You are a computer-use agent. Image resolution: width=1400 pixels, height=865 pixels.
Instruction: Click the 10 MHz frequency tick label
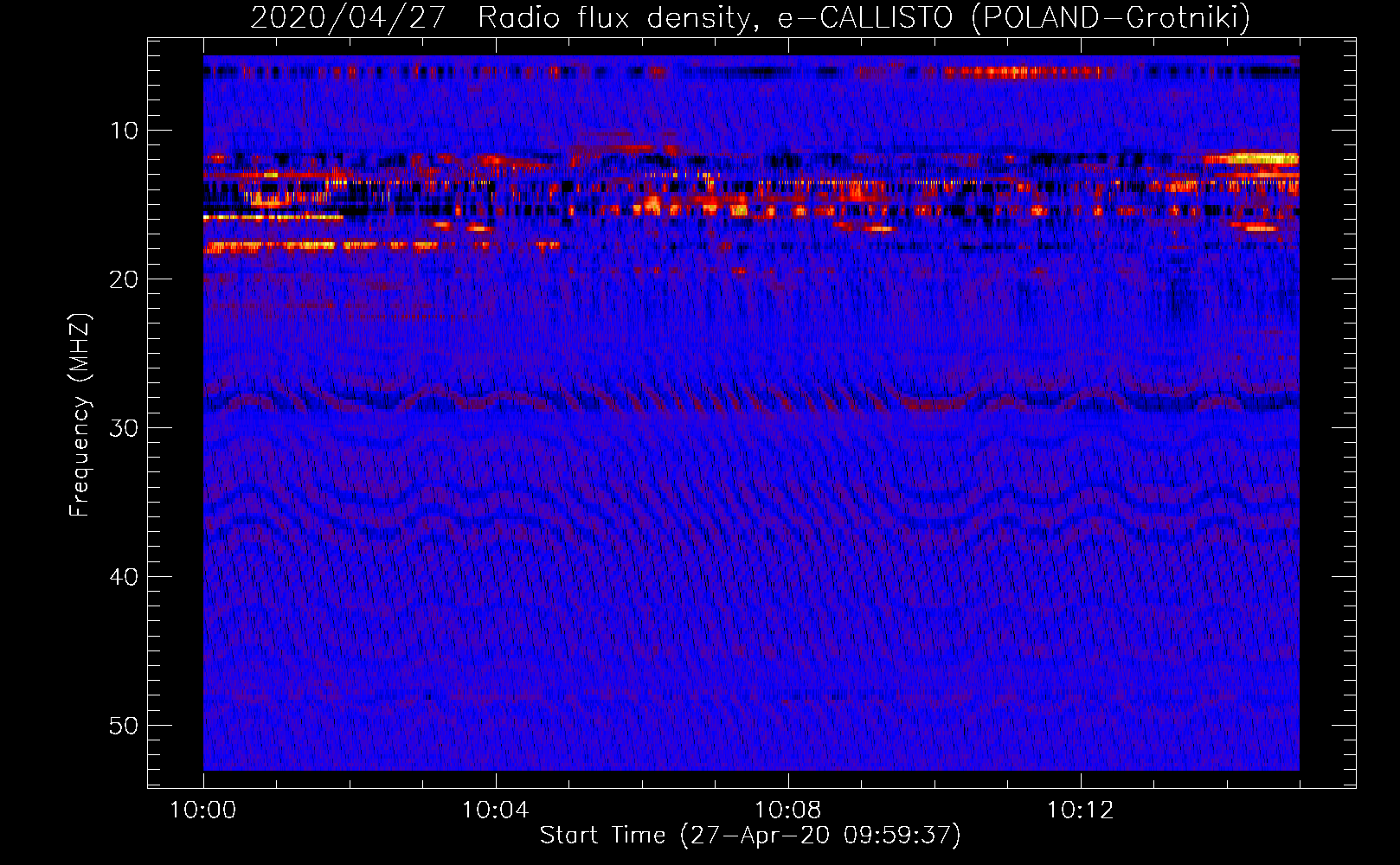[x=124, y=131]
